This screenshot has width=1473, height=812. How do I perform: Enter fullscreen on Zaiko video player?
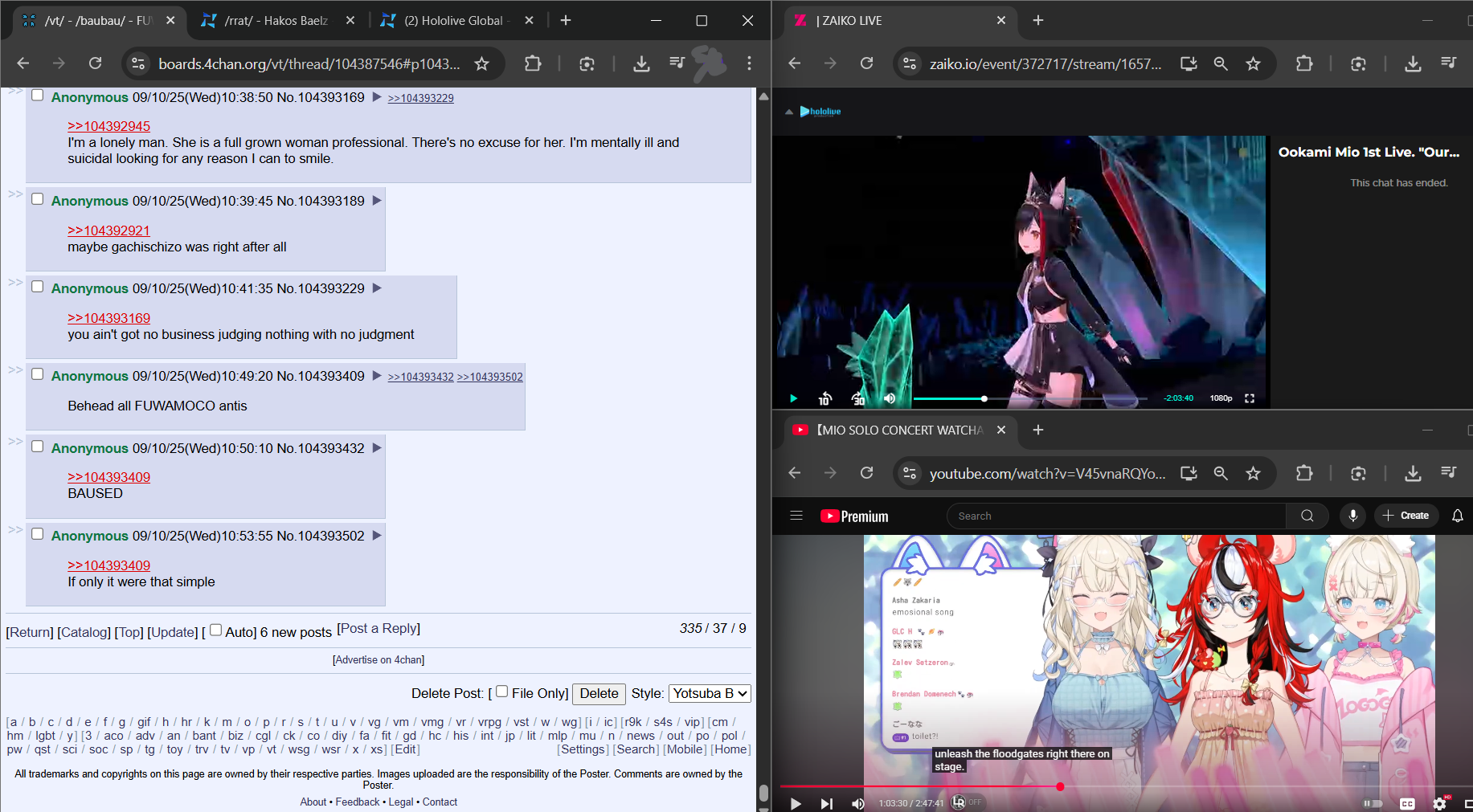click(1250, 398)
